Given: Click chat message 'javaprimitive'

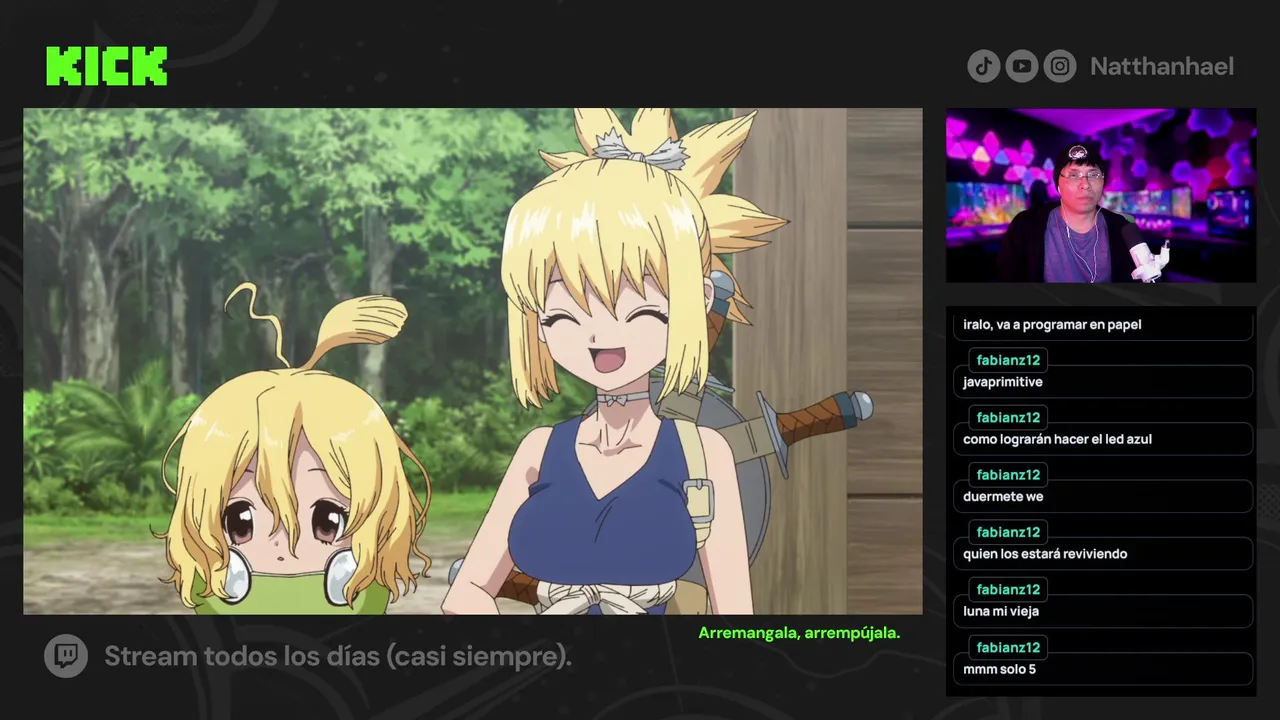Looking at the screenshot, I should (x=1003, y=382).
